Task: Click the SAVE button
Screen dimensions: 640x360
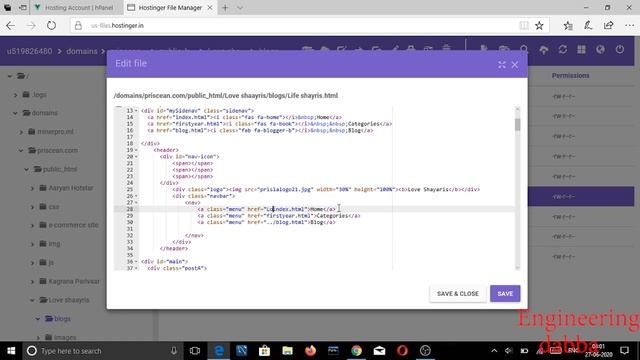Action: click(505, 293)
